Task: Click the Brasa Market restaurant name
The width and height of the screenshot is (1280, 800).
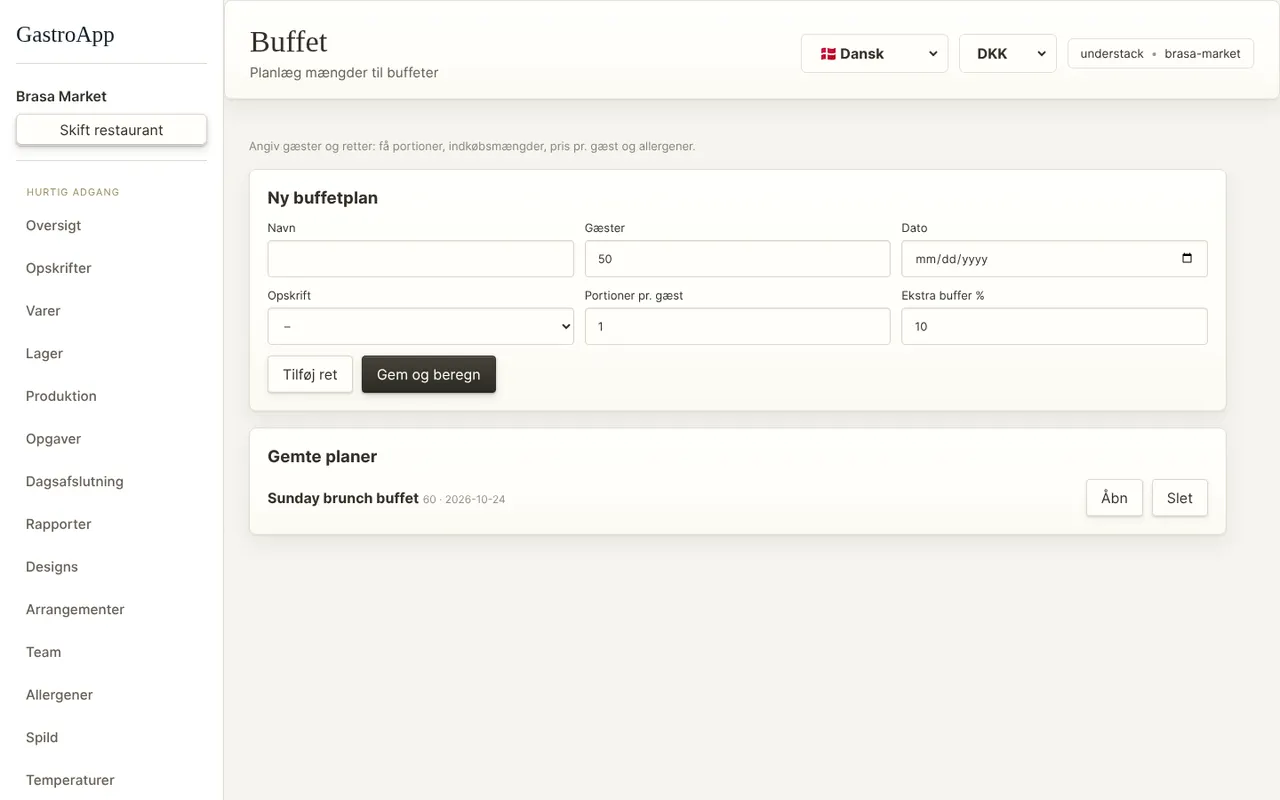Action: click(61, 96)
